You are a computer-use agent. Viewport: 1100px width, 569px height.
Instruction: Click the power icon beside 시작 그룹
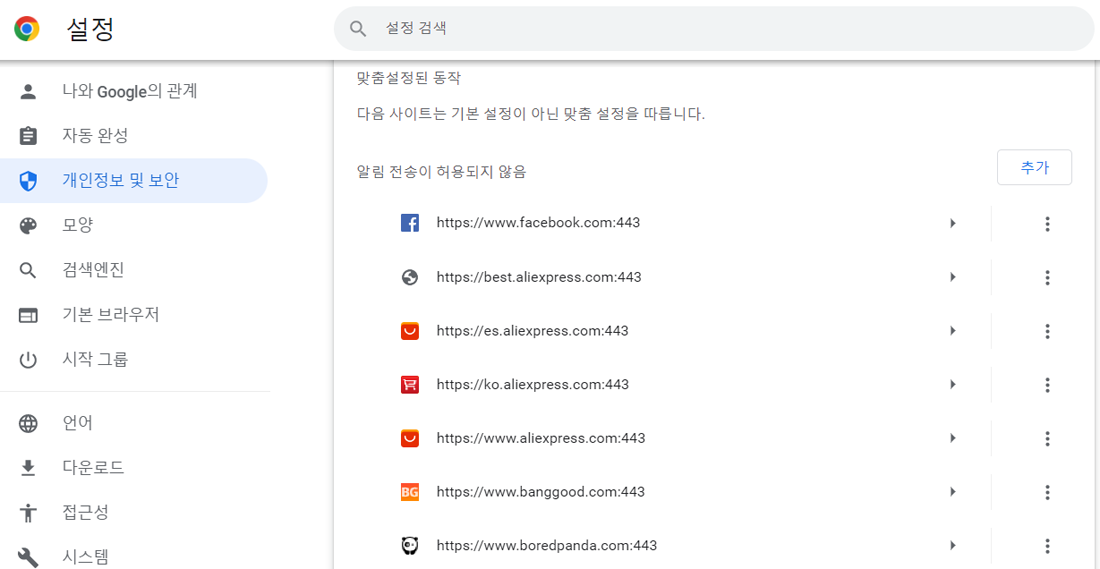[x=28, y=361]
